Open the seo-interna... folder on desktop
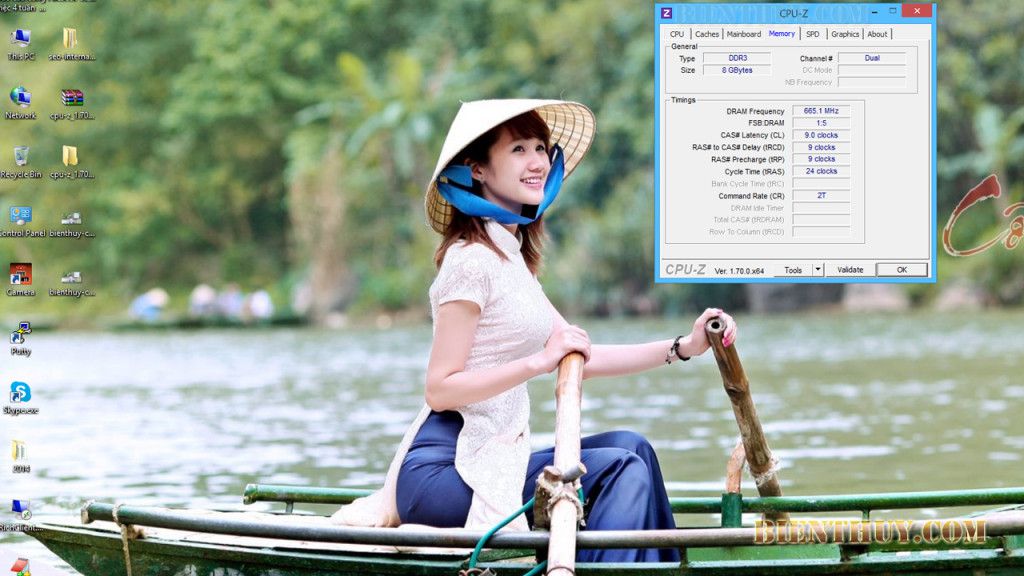This screenshot has width=1024, height=576. click(71, 44)
